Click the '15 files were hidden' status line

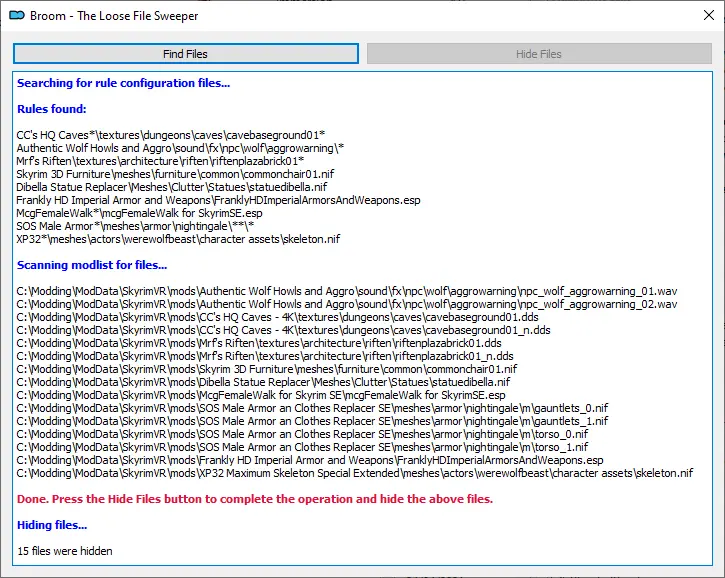(65, 551)
